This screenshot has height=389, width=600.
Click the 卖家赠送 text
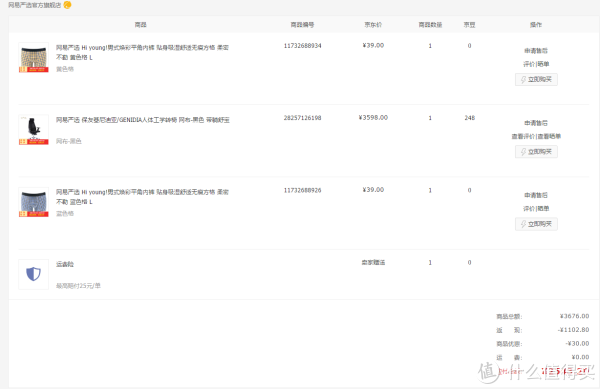373,262
